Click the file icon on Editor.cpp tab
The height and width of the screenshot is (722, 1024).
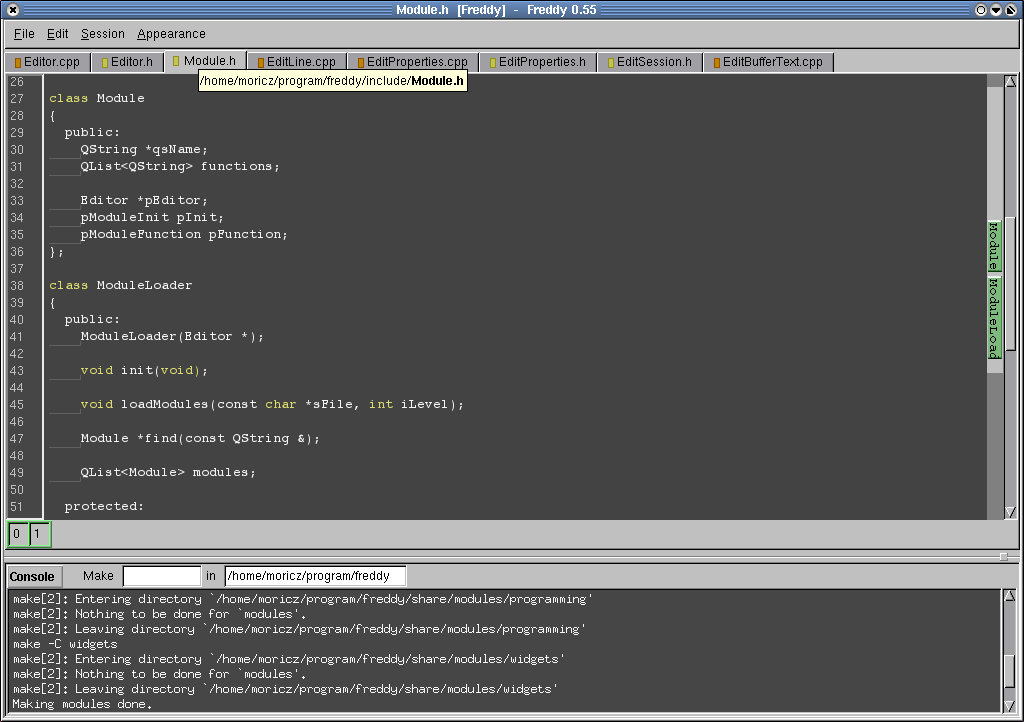(18, 62)
